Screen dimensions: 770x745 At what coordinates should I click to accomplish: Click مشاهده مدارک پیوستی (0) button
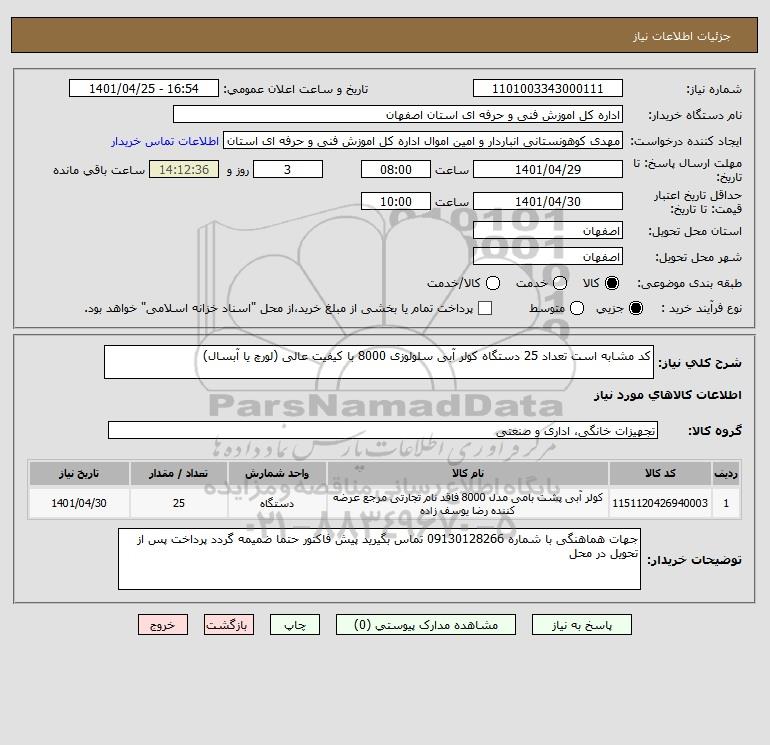point(426,625)
